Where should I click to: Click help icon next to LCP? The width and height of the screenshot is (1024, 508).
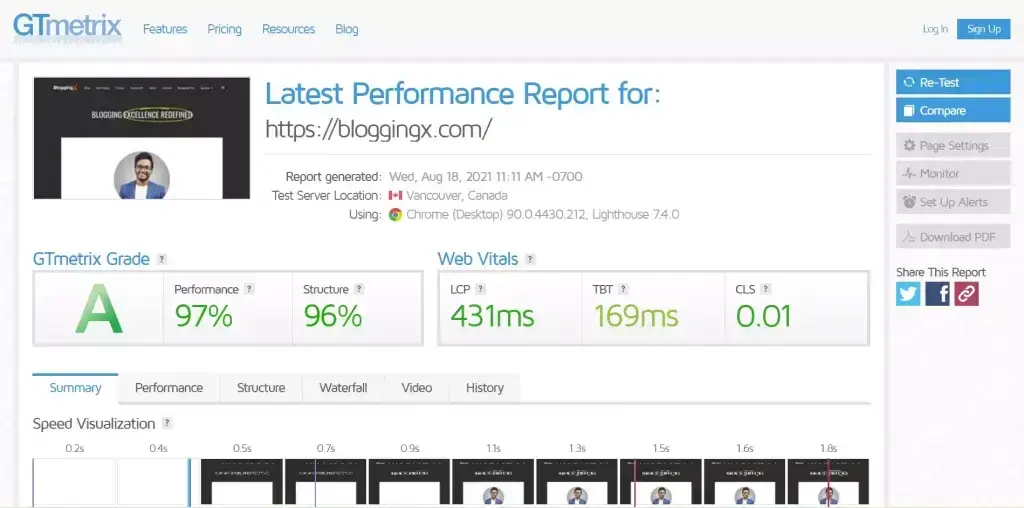(481, 289)
